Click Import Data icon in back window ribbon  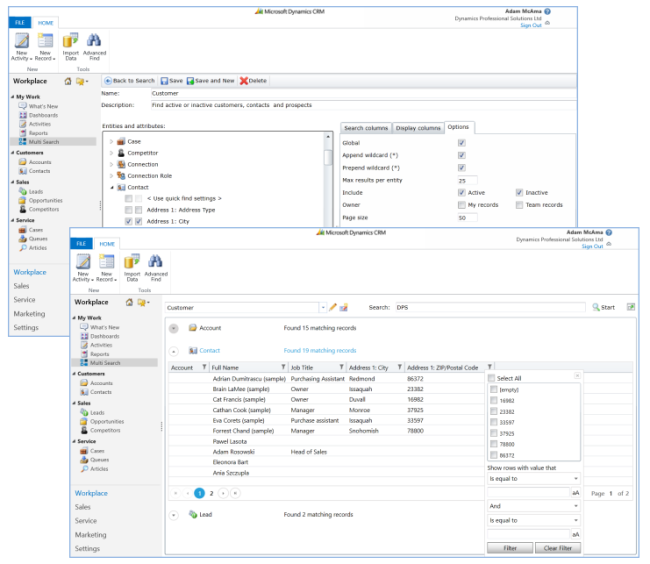click(70, 41)
